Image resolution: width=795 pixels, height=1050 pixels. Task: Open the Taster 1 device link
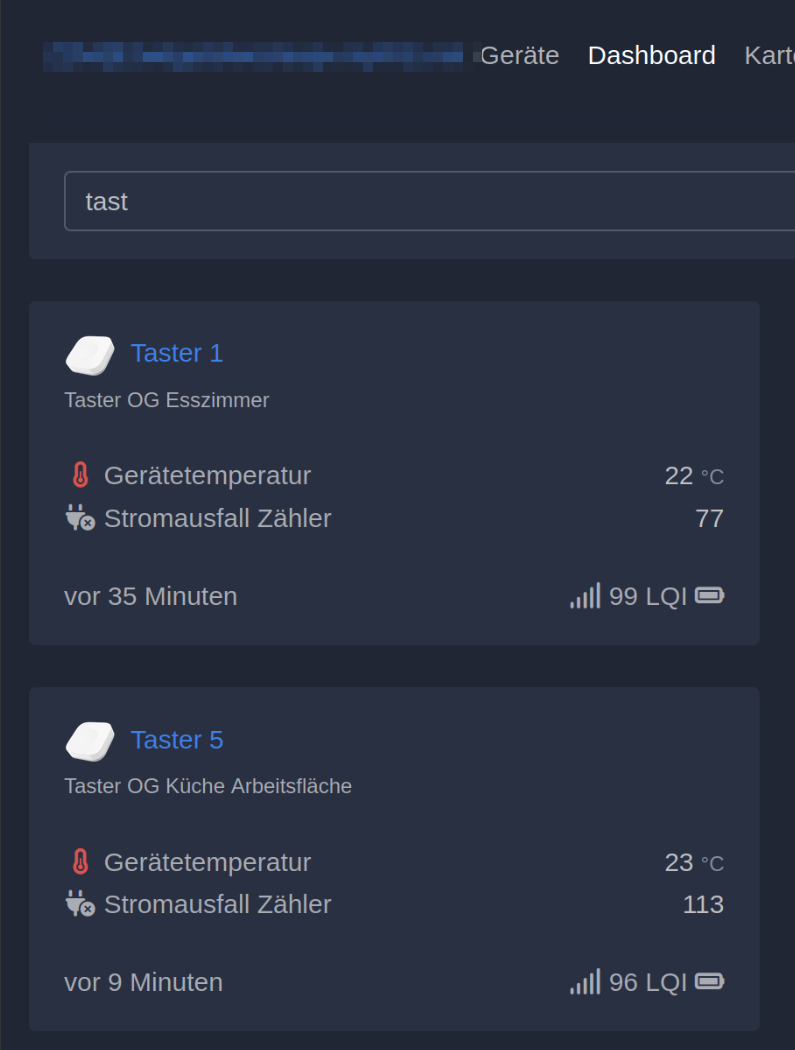177,353
